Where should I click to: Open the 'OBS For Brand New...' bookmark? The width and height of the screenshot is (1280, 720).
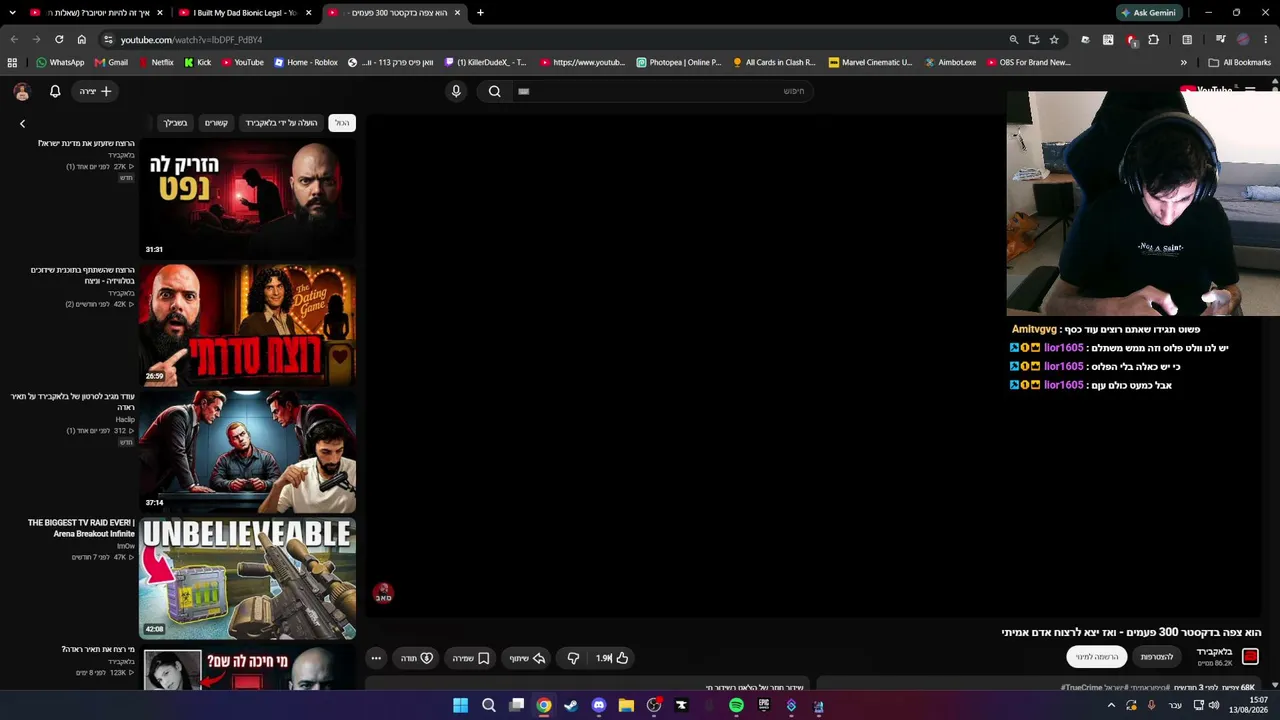tap(1027, 62)
